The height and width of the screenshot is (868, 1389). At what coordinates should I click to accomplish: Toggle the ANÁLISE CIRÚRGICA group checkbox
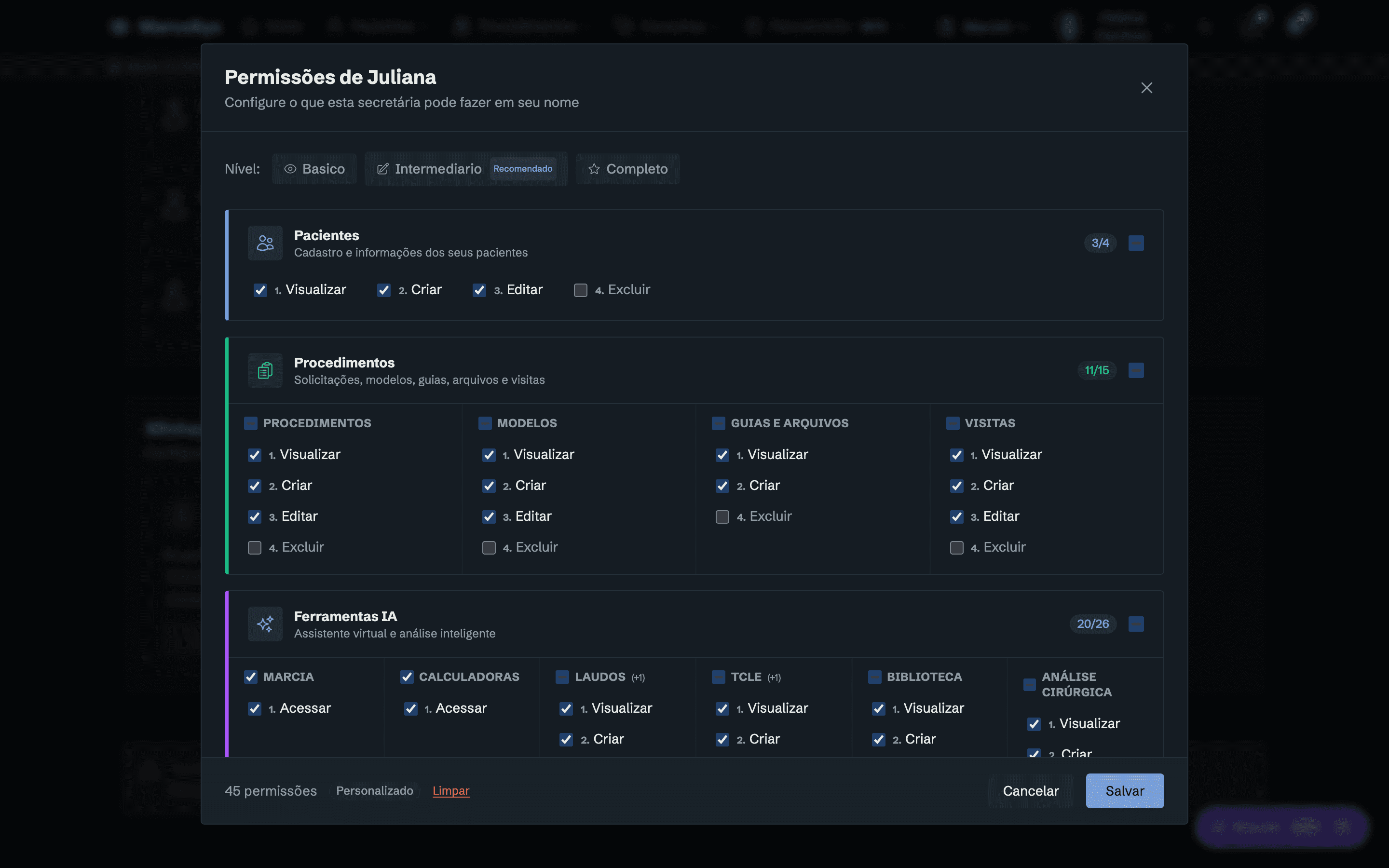[1030, 685]
